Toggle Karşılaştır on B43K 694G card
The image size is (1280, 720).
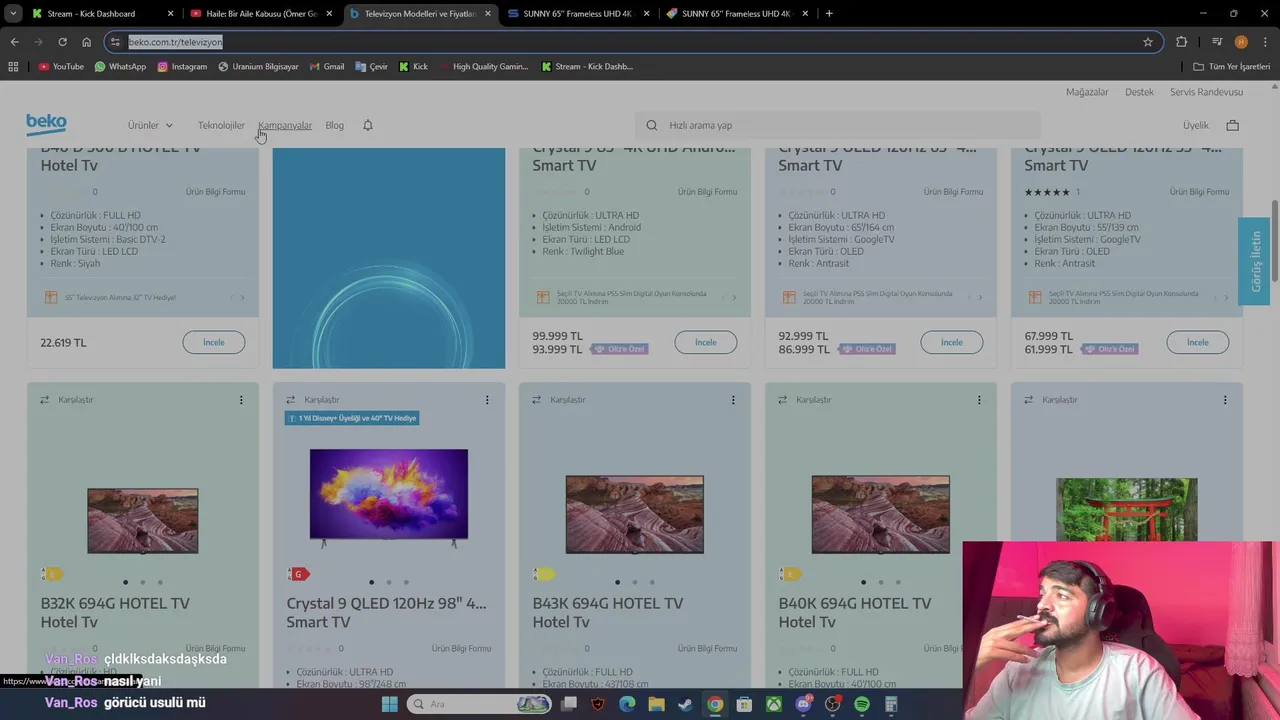click(x=558, y=400)
